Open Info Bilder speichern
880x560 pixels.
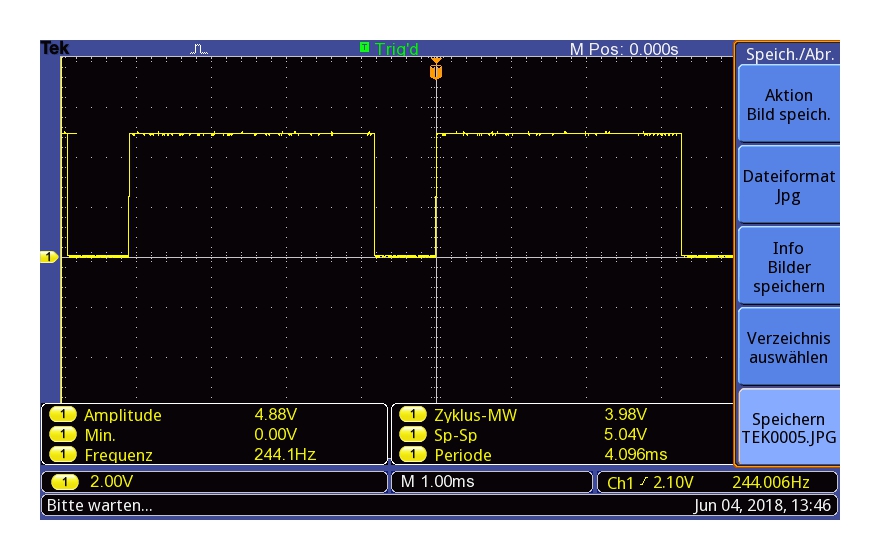coord(788,267)
